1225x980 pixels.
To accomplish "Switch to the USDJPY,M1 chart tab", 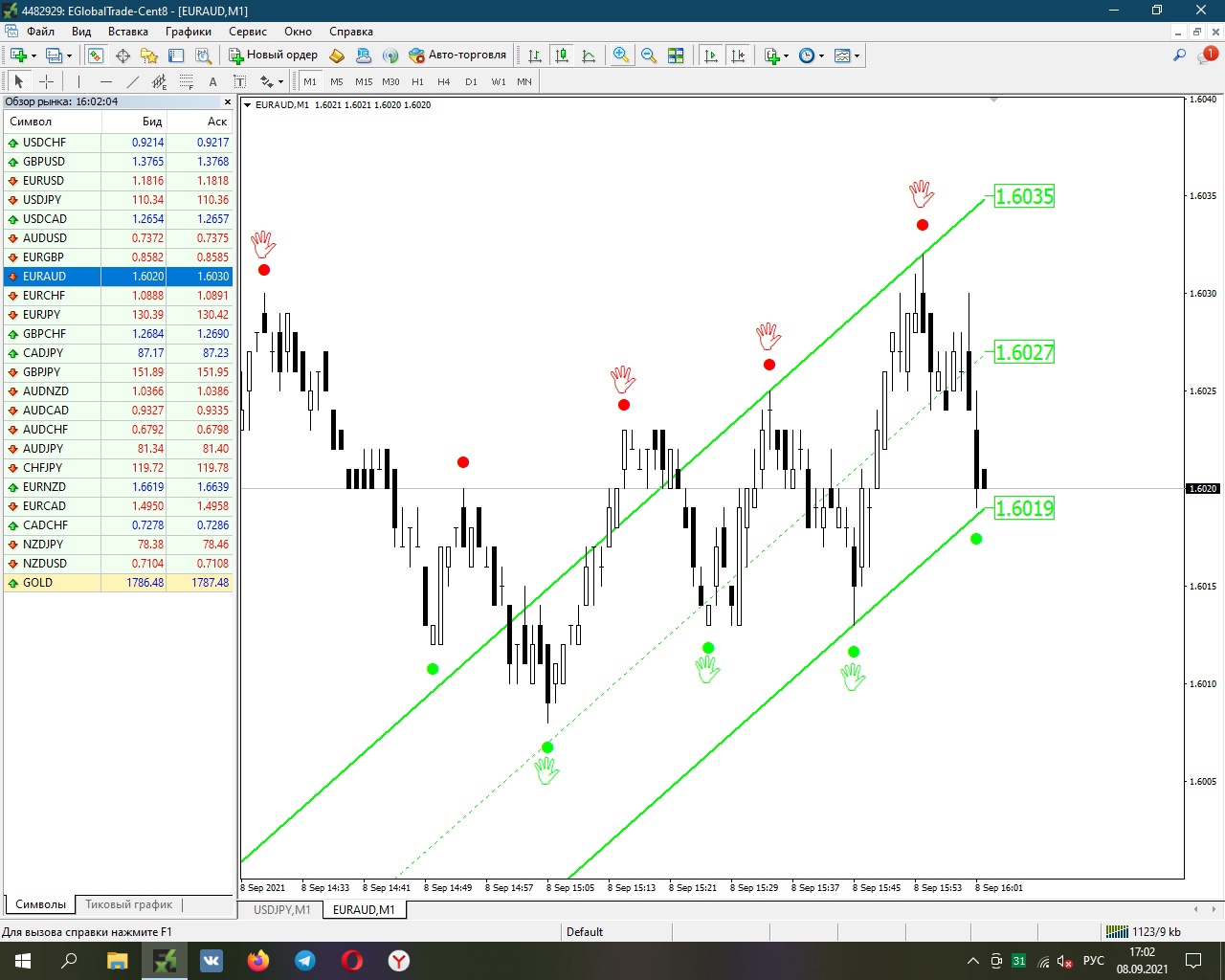I will coord(281,909).
